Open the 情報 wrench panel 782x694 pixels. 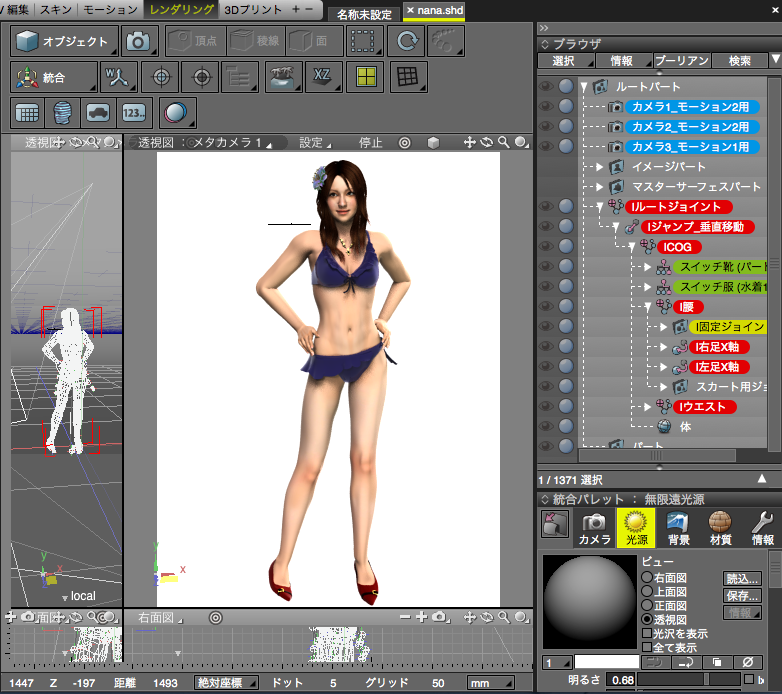click(x=762, y=528)
